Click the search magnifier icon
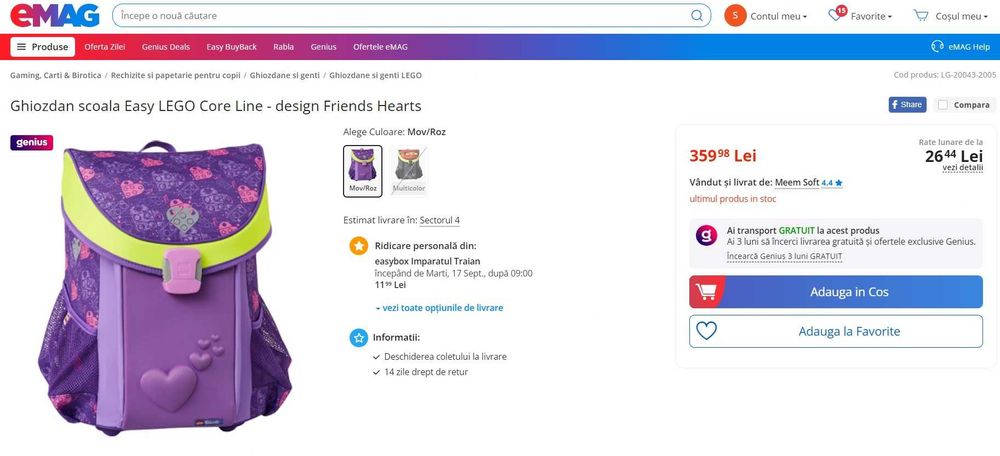1000x456 pixels. [x=696, y=16]
